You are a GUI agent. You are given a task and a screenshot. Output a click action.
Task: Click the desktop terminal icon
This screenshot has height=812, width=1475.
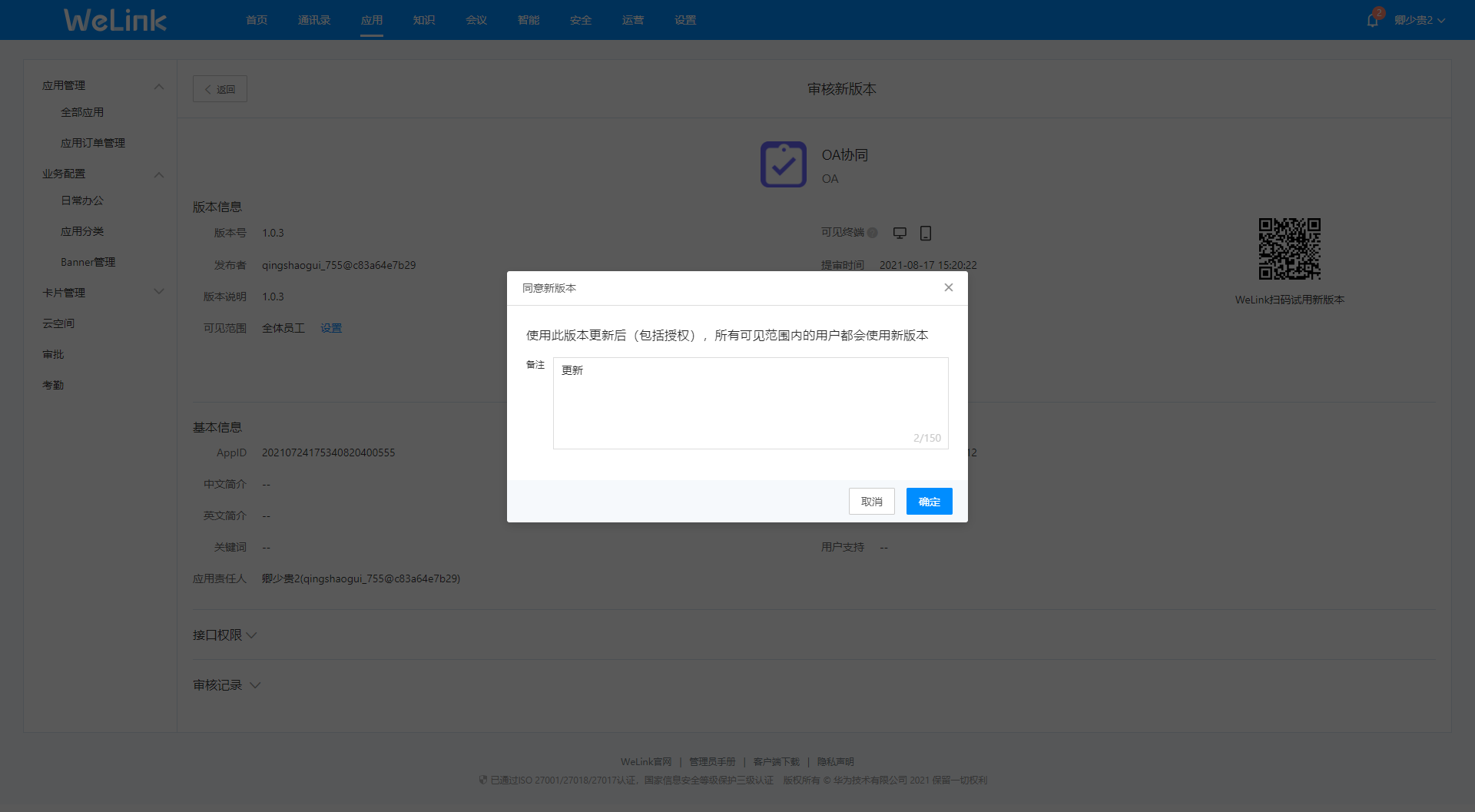(900, 233)
